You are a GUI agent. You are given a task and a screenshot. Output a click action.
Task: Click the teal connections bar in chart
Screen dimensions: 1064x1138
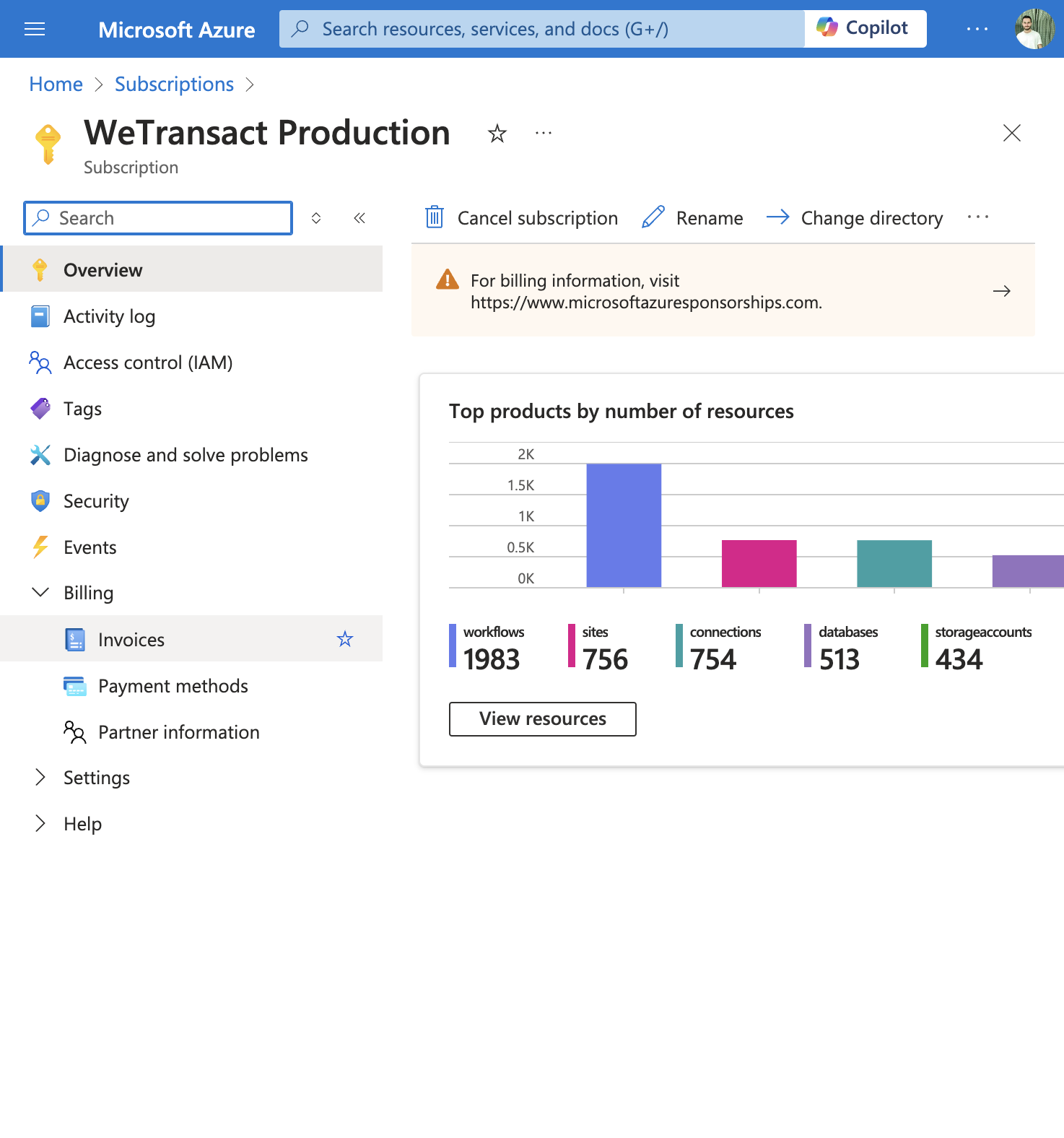tap(894, 563)
